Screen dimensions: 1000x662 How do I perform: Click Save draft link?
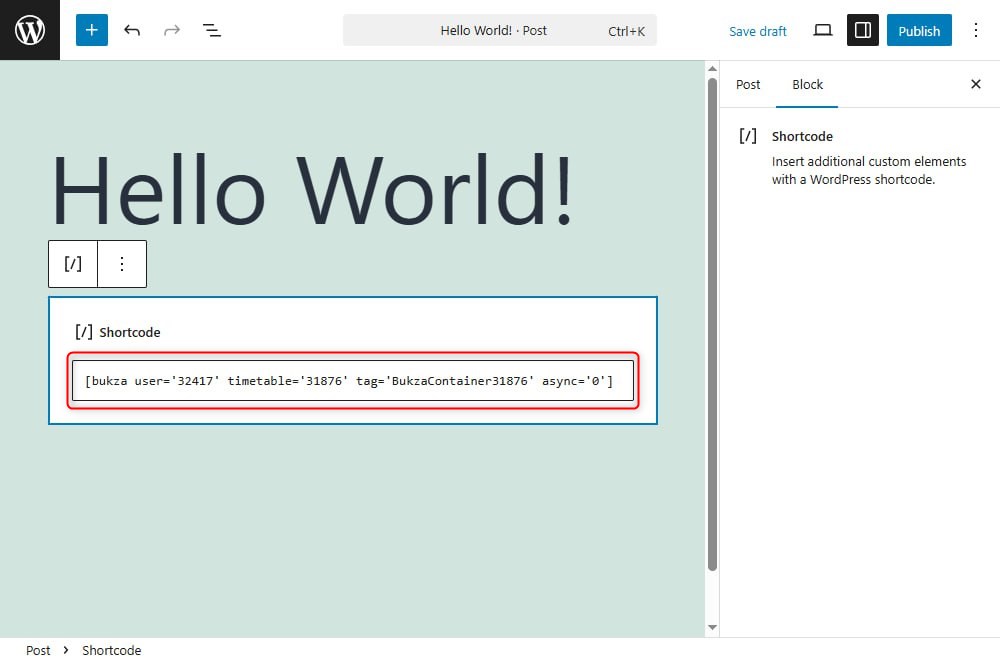pyautogui.click(x=757, y=31)
